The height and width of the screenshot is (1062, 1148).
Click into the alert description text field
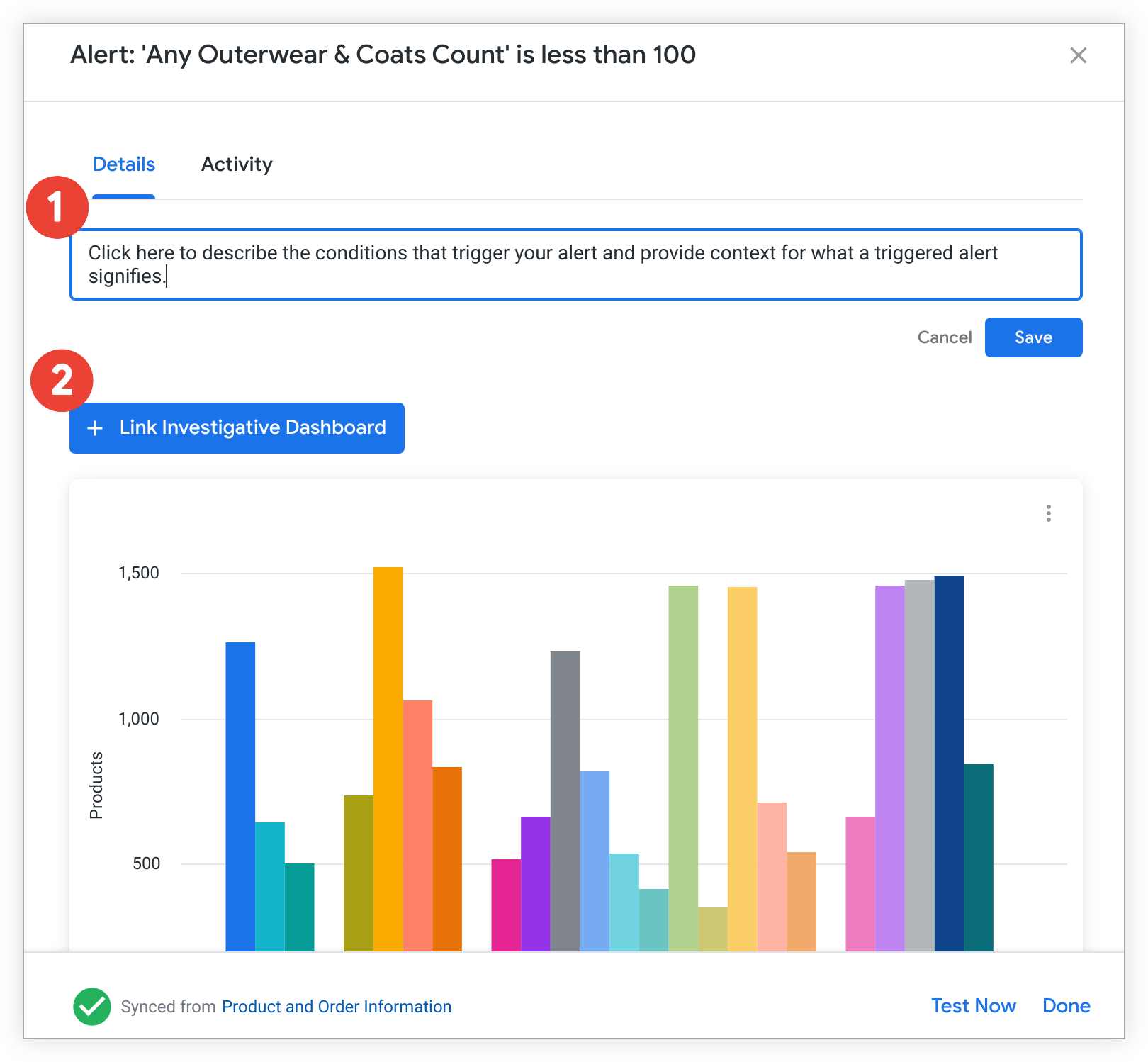point(575,264)
